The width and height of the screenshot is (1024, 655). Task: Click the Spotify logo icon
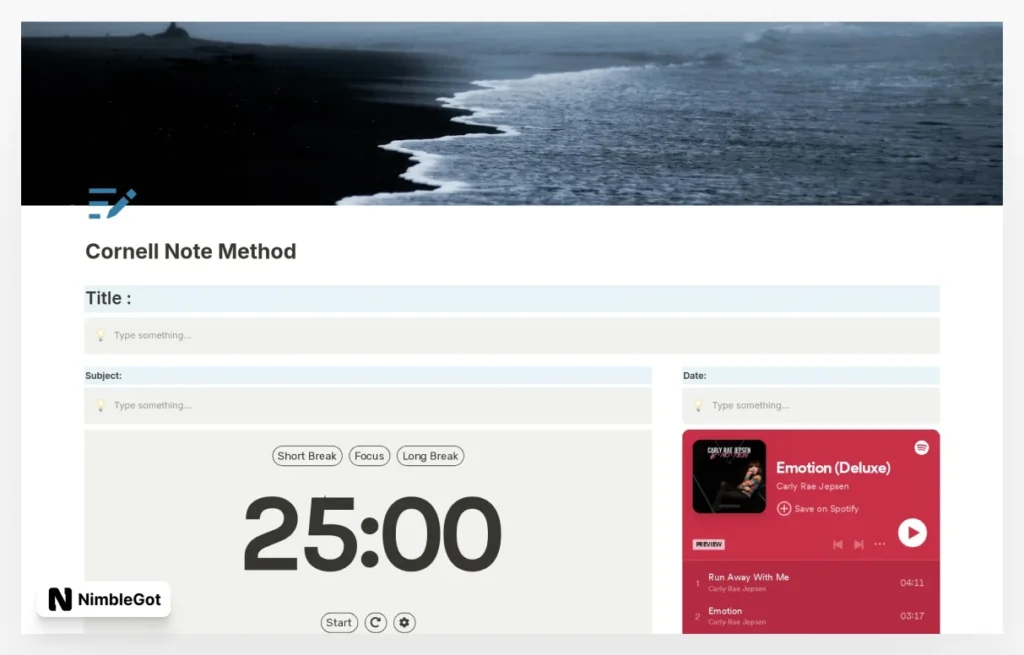tap(921, 447)
